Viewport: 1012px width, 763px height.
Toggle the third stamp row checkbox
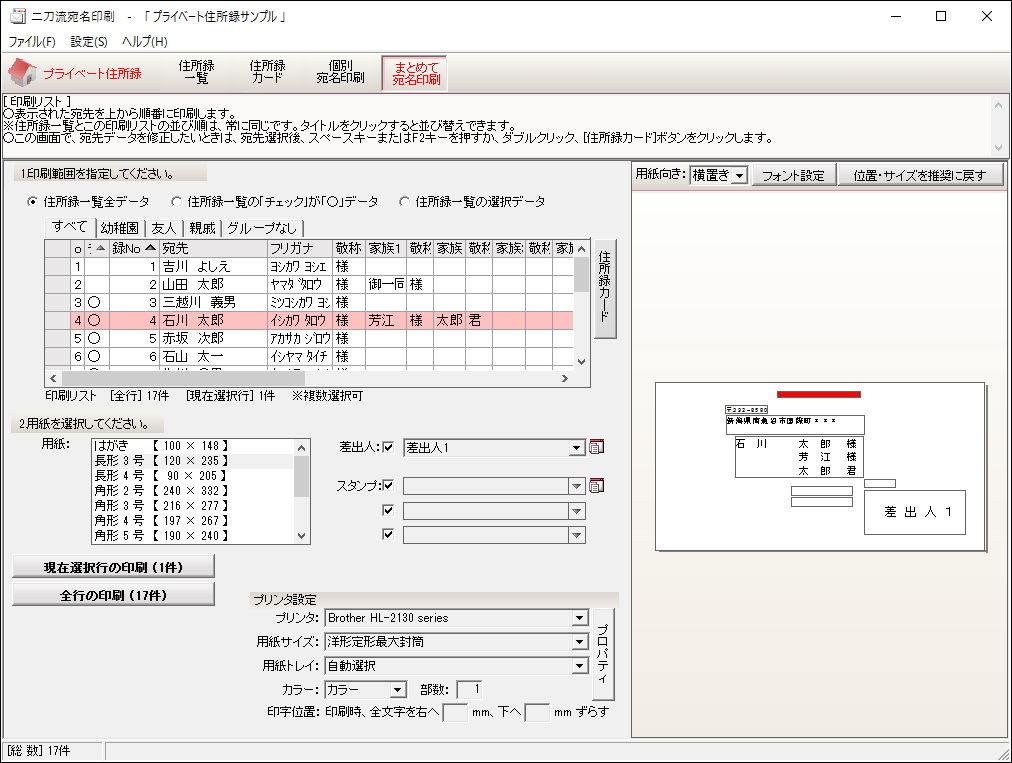tap(388, 534)
